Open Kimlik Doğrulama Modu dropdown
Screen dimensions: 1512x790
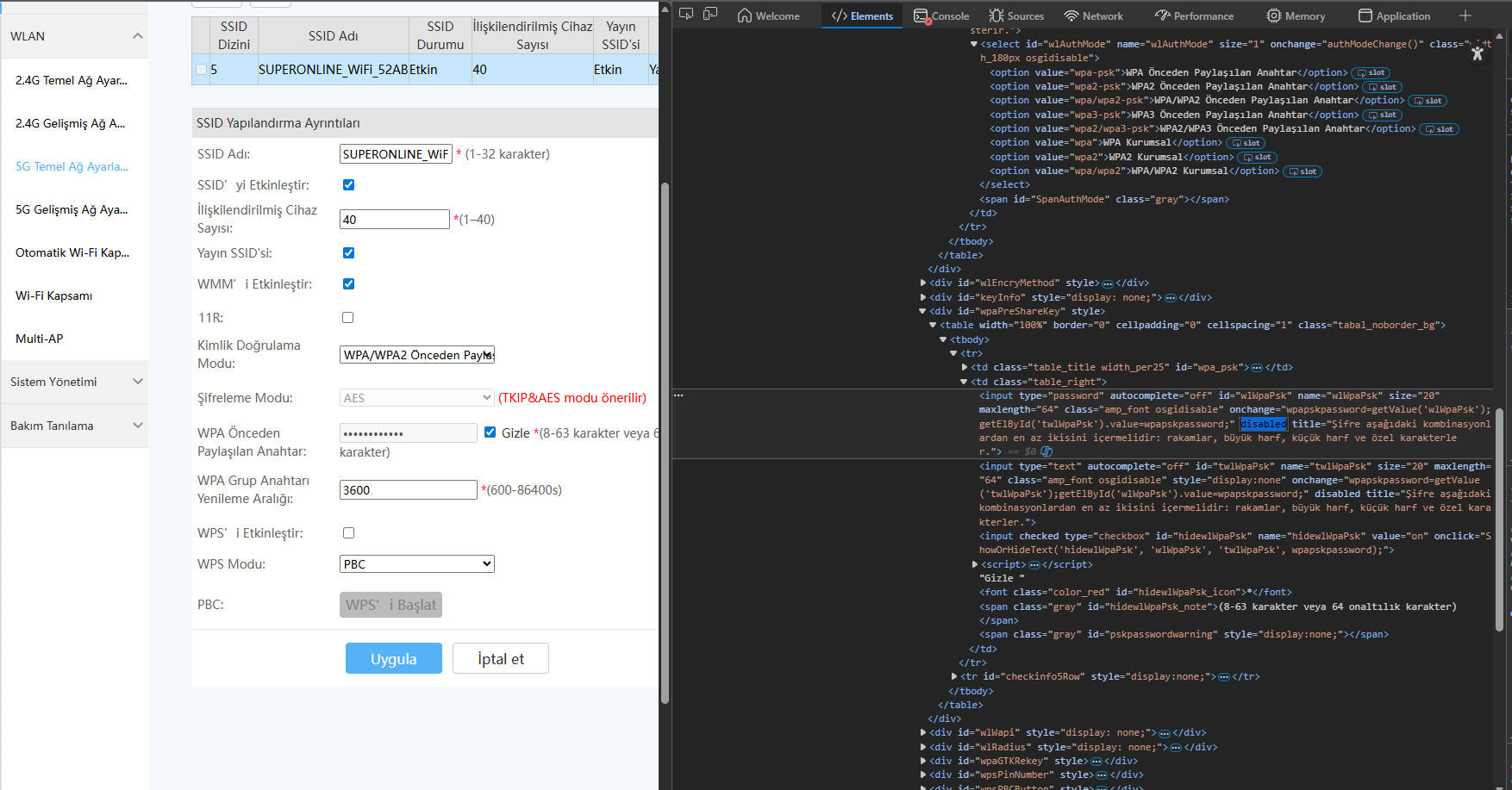(x=417, y=355)
